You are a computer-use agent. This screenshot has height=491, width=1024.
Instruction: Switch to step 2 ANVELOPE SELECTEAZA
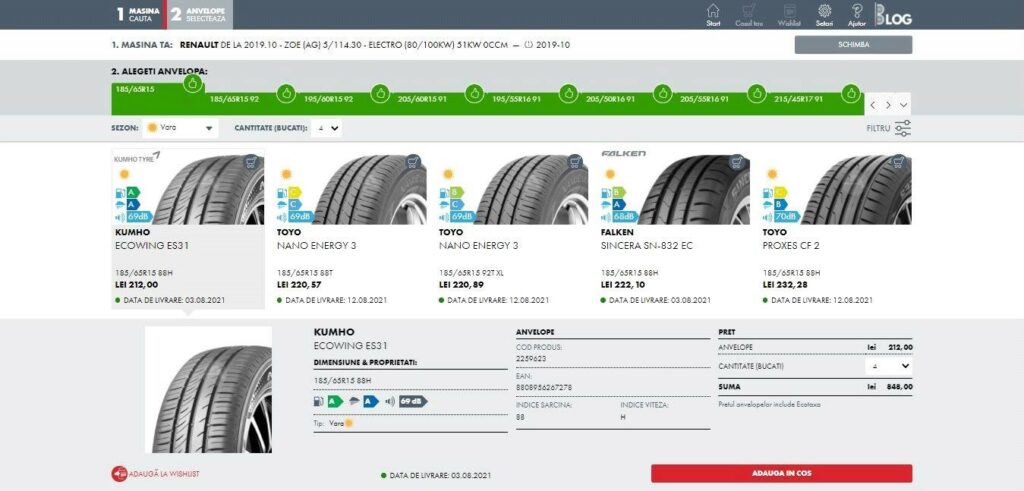[200, 14]
